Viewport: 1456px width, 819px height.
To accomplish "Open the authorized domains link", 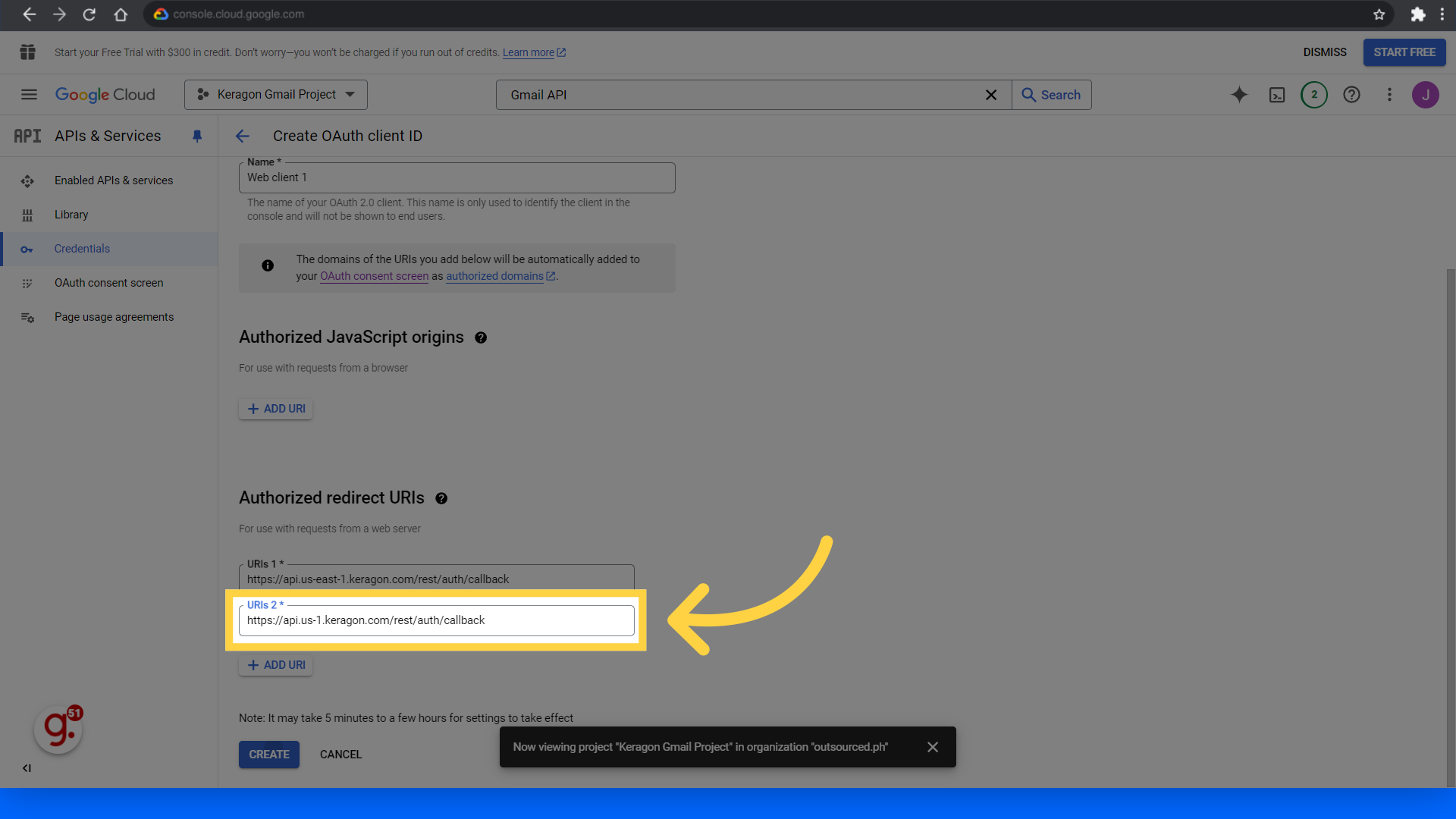I will tap(500, 276).
